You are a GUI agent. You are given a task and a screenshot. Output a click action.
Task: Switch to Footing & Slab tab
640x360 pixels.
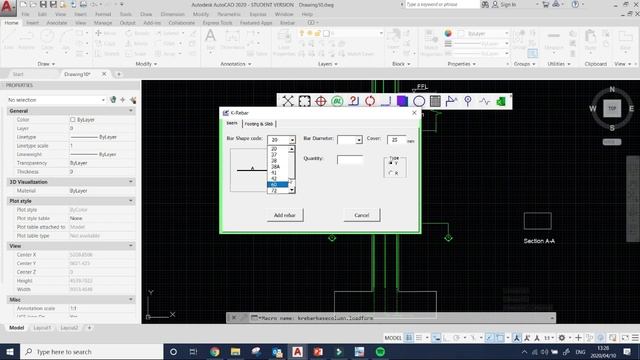[x=259, y=124]
